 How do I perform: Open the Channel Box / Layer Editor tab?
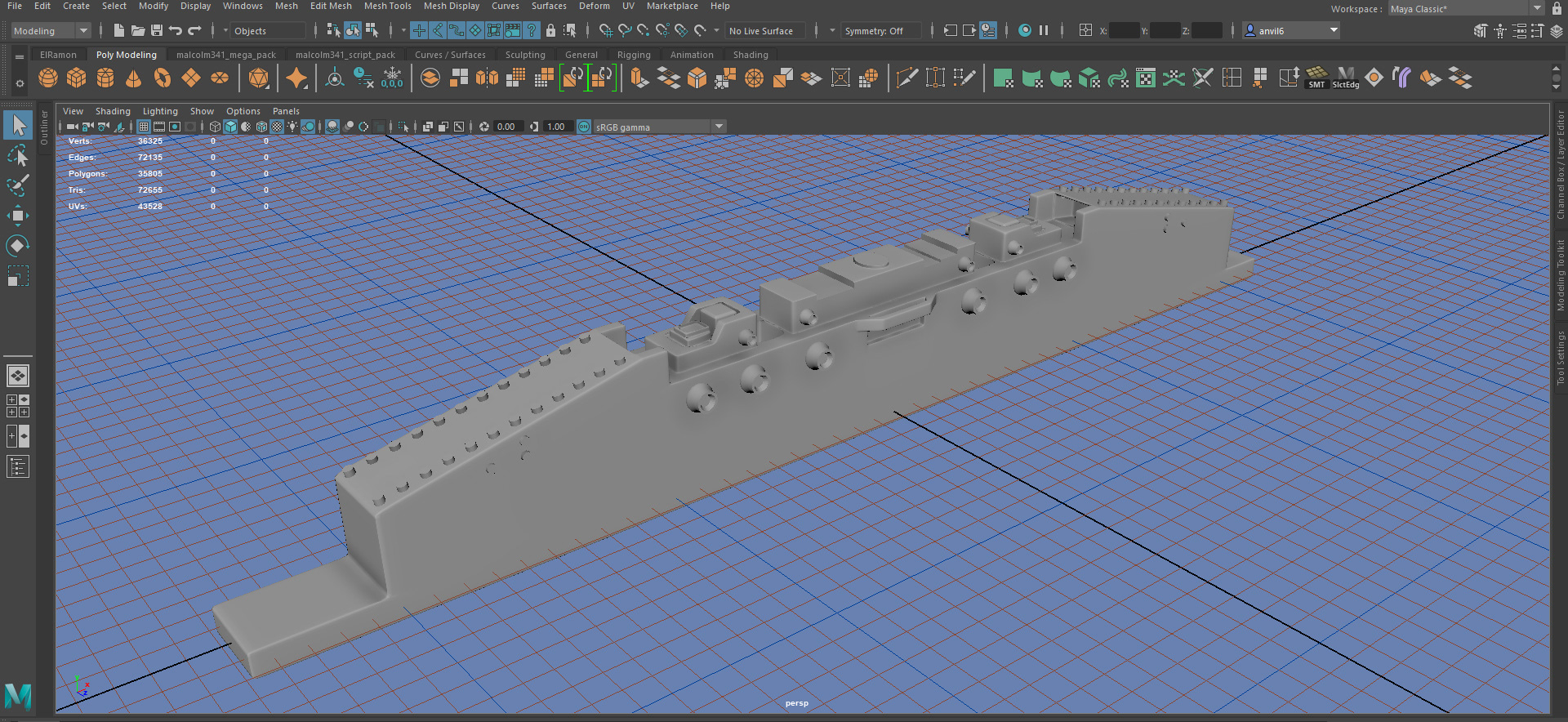[x=1560, y=166]
